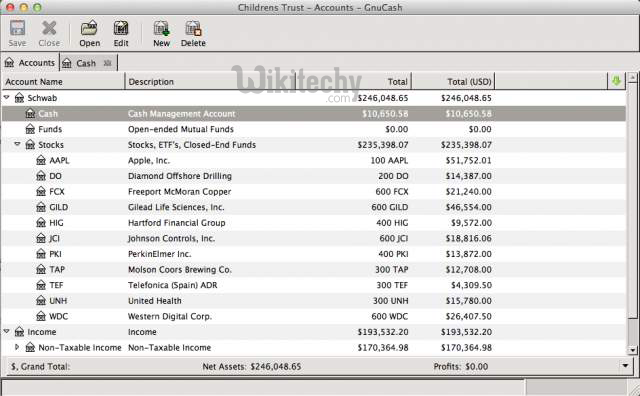This screenshot has width=640, height=396.
Task: Sort by the Description column header
Action: [210, 82]
